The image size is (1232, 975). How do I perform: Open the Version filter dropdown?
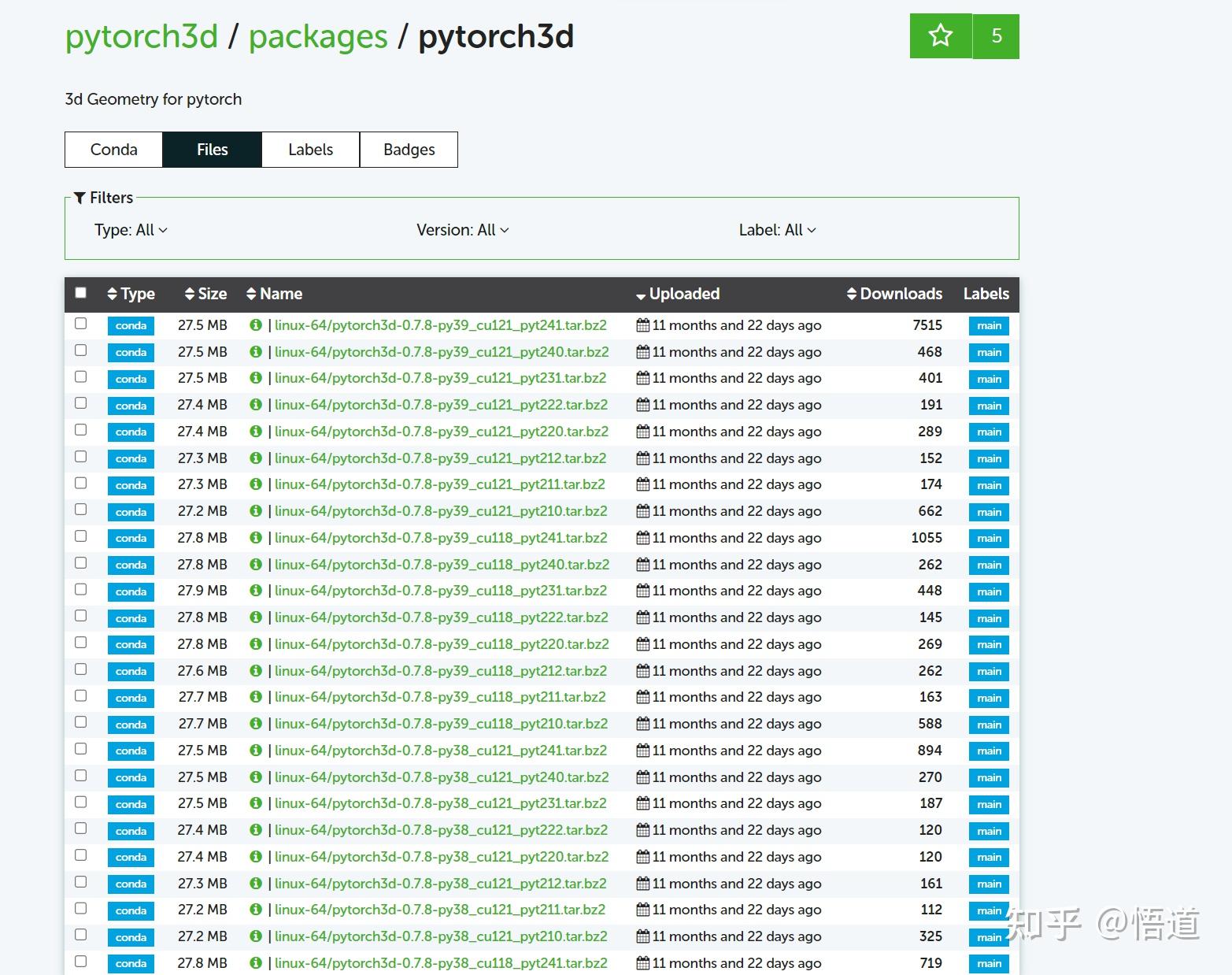point(463,230)
